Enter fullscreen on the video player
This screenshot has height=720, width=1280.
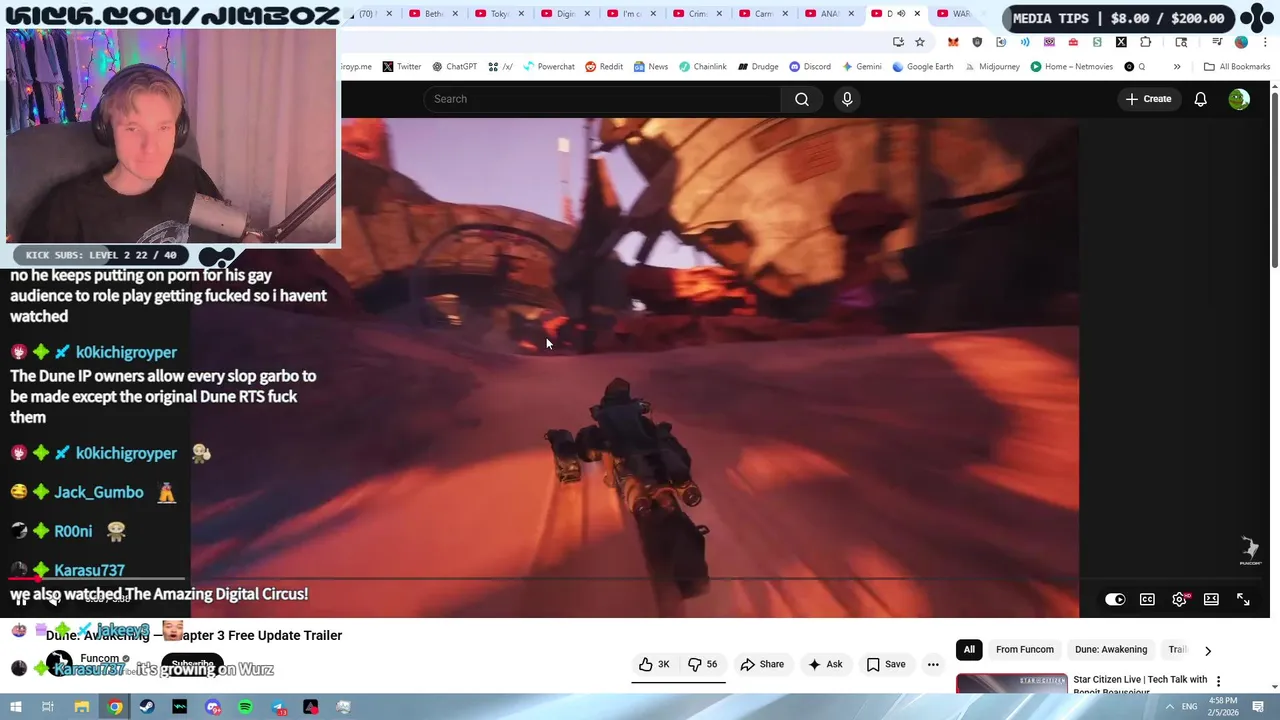(1243, 599)
